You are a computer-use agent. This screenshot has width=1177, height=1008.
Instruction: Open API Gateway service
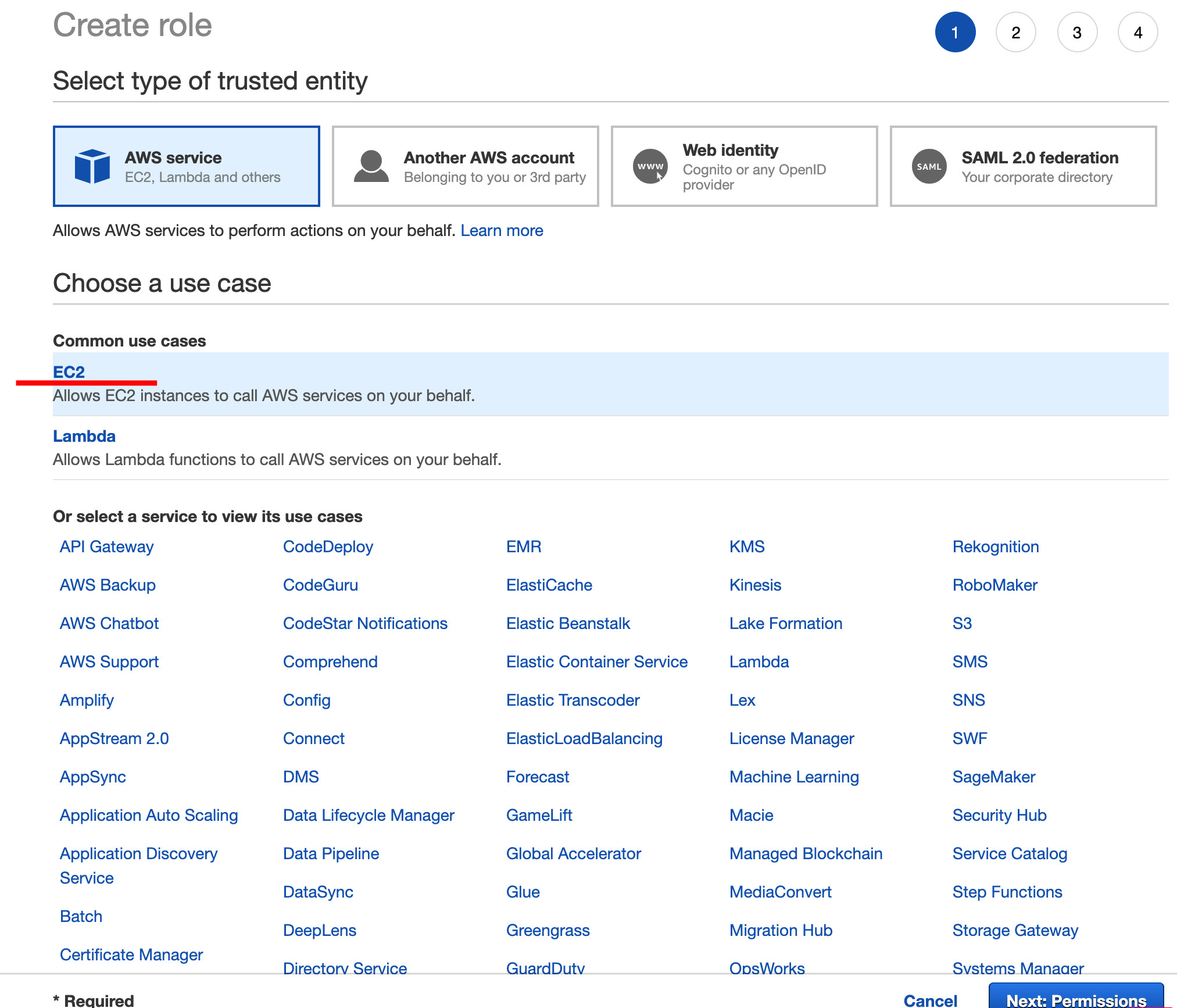pyautogui.click(x=107, y=547)
